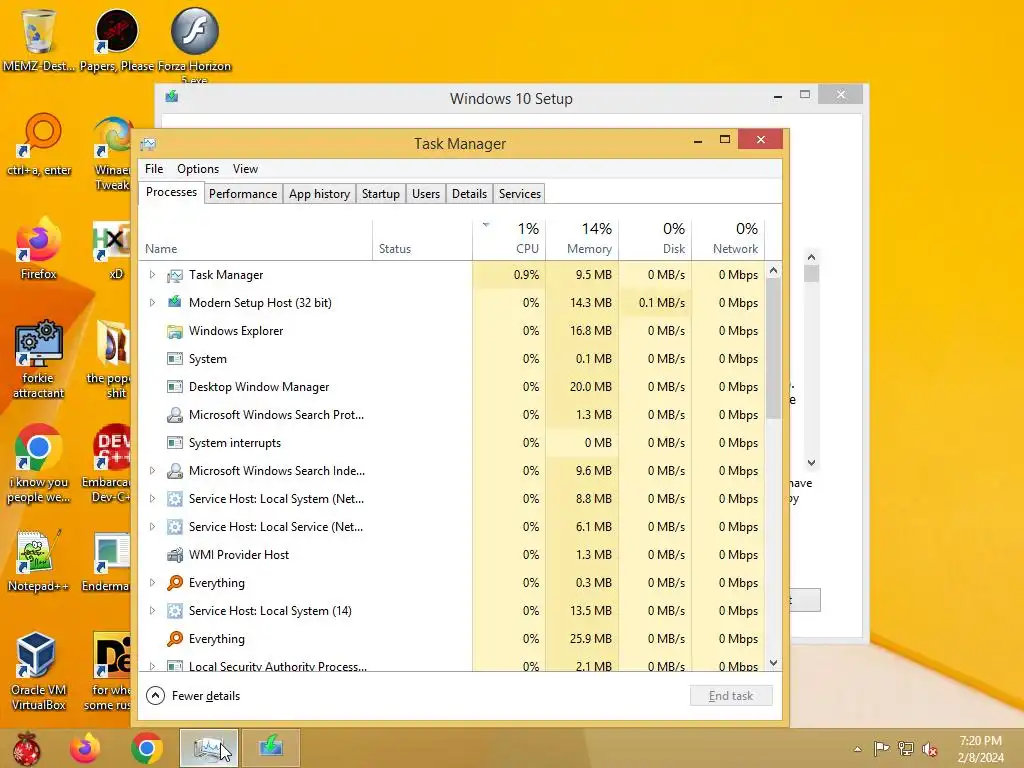
Task: Open the Chrome 'i know you people' shortcut
Action: point(38,462)
